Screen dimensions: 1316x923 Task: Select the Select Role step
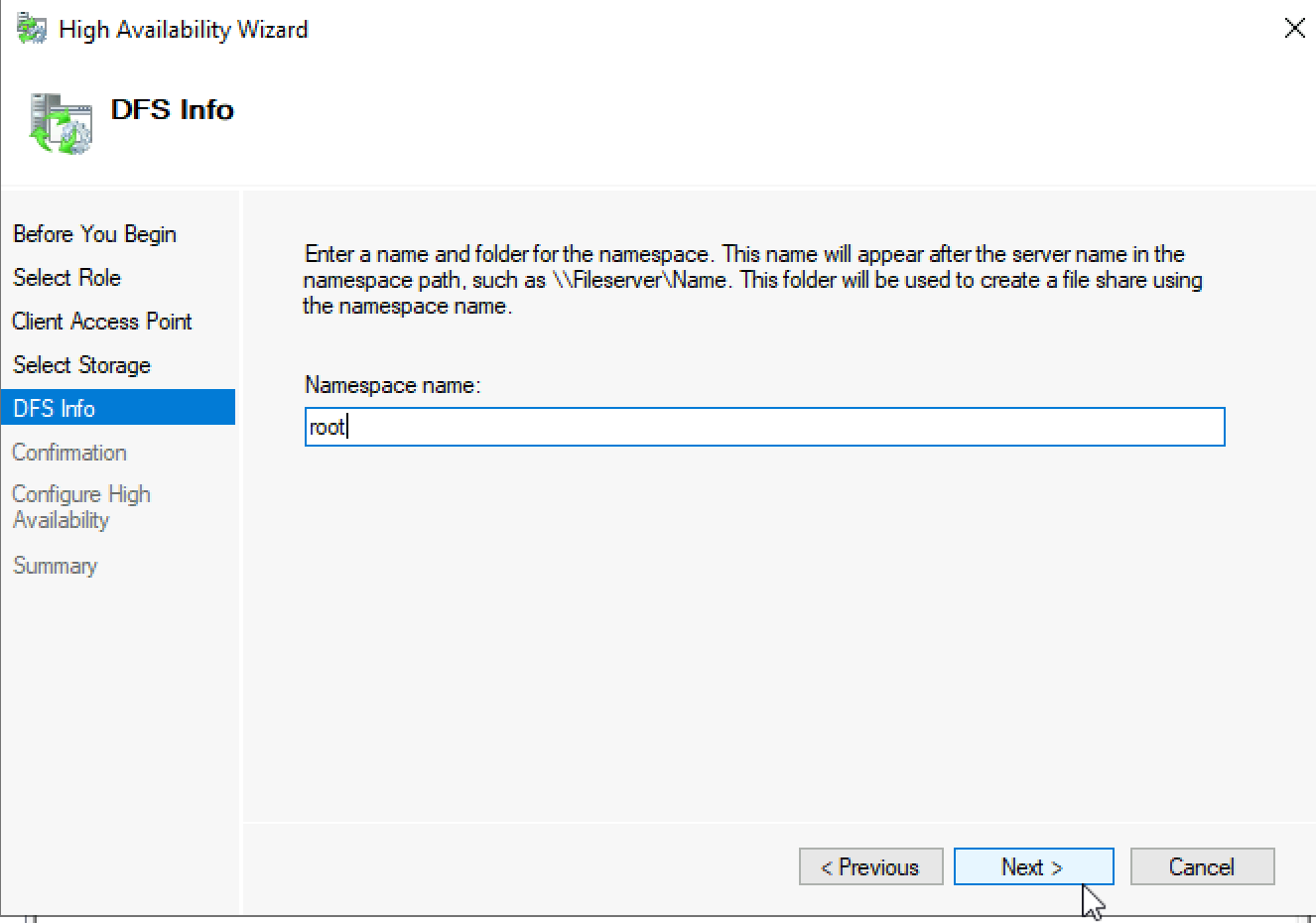coord(66,278)
